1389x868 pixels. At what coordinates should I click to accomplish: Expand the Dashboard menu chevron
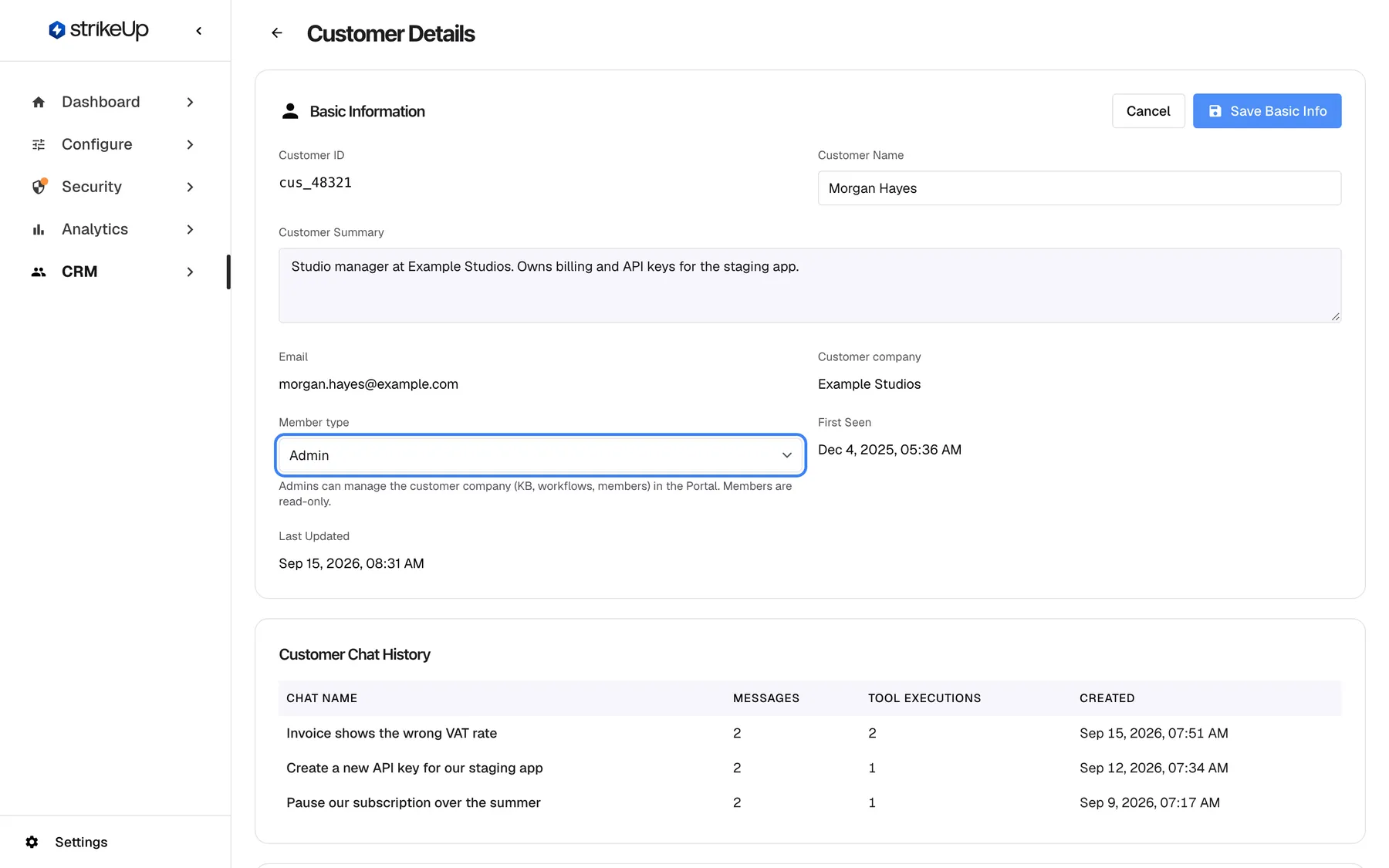point(190,102)
